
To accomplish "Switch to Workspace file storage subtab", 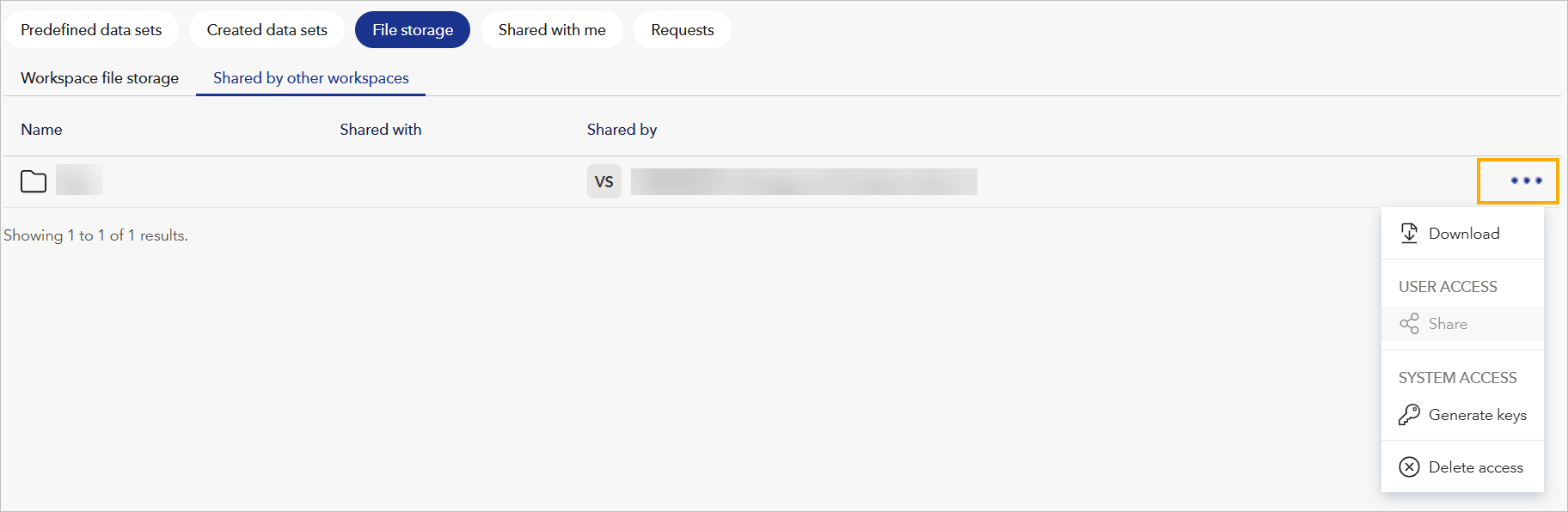I will [x=100, y=78].
